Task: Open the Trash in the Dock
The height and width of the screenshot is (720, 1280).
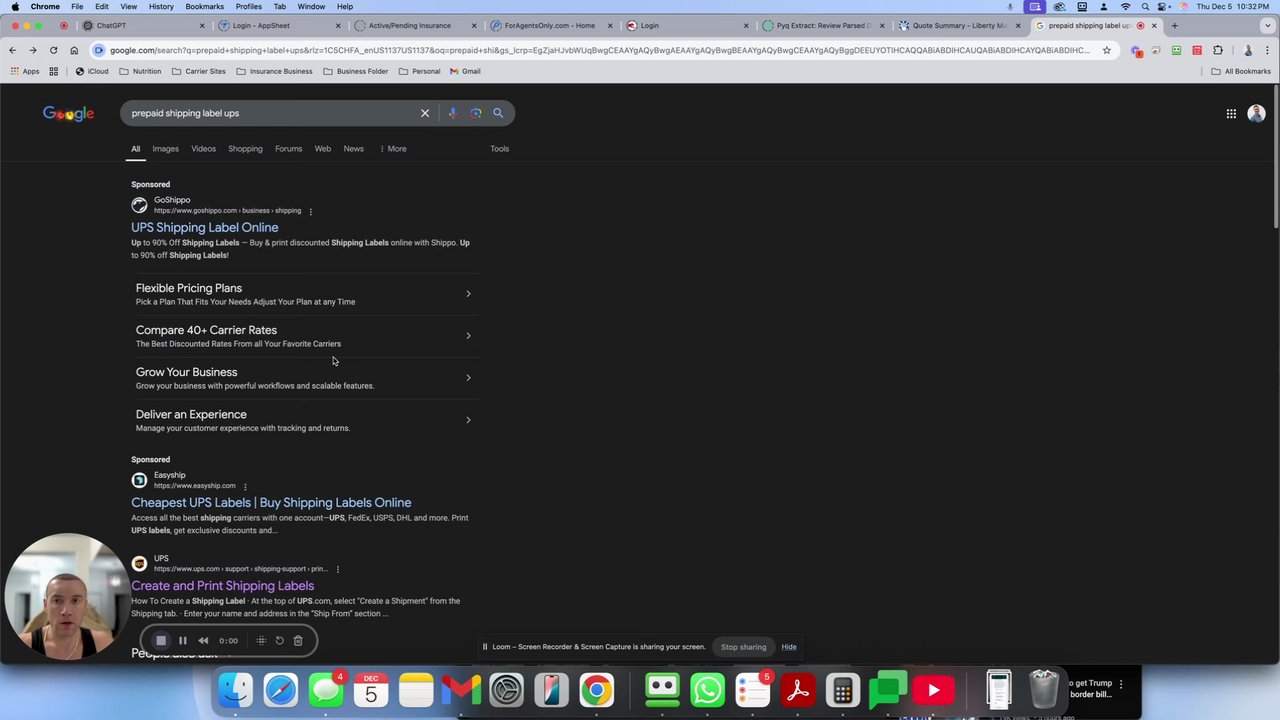Action: 1043,689
